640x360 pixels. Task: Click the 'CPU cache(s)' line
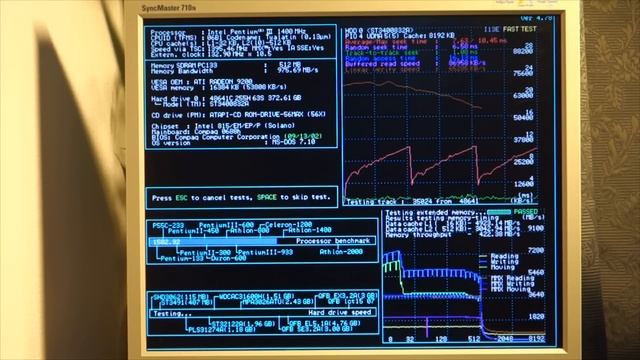[220, 42]
